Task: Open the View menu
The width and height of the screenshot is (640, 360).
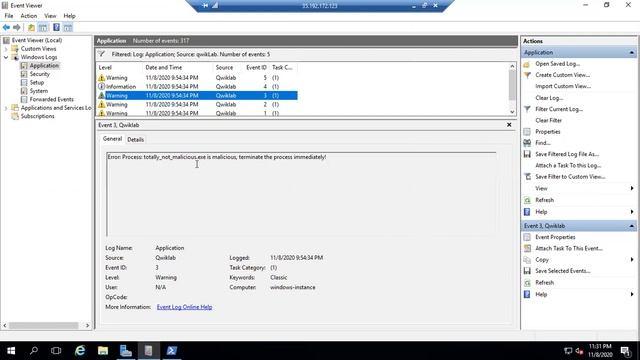Action: [x=50, y=16]
